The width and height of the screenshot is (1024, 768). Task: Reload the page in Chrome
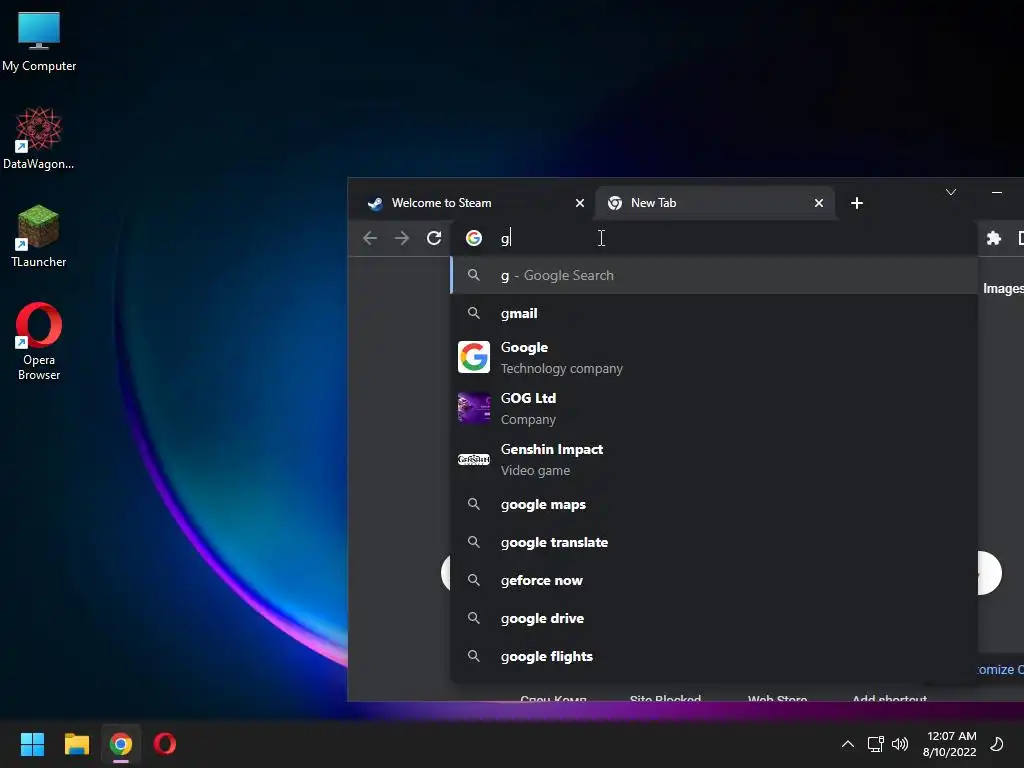coord(434,238)
